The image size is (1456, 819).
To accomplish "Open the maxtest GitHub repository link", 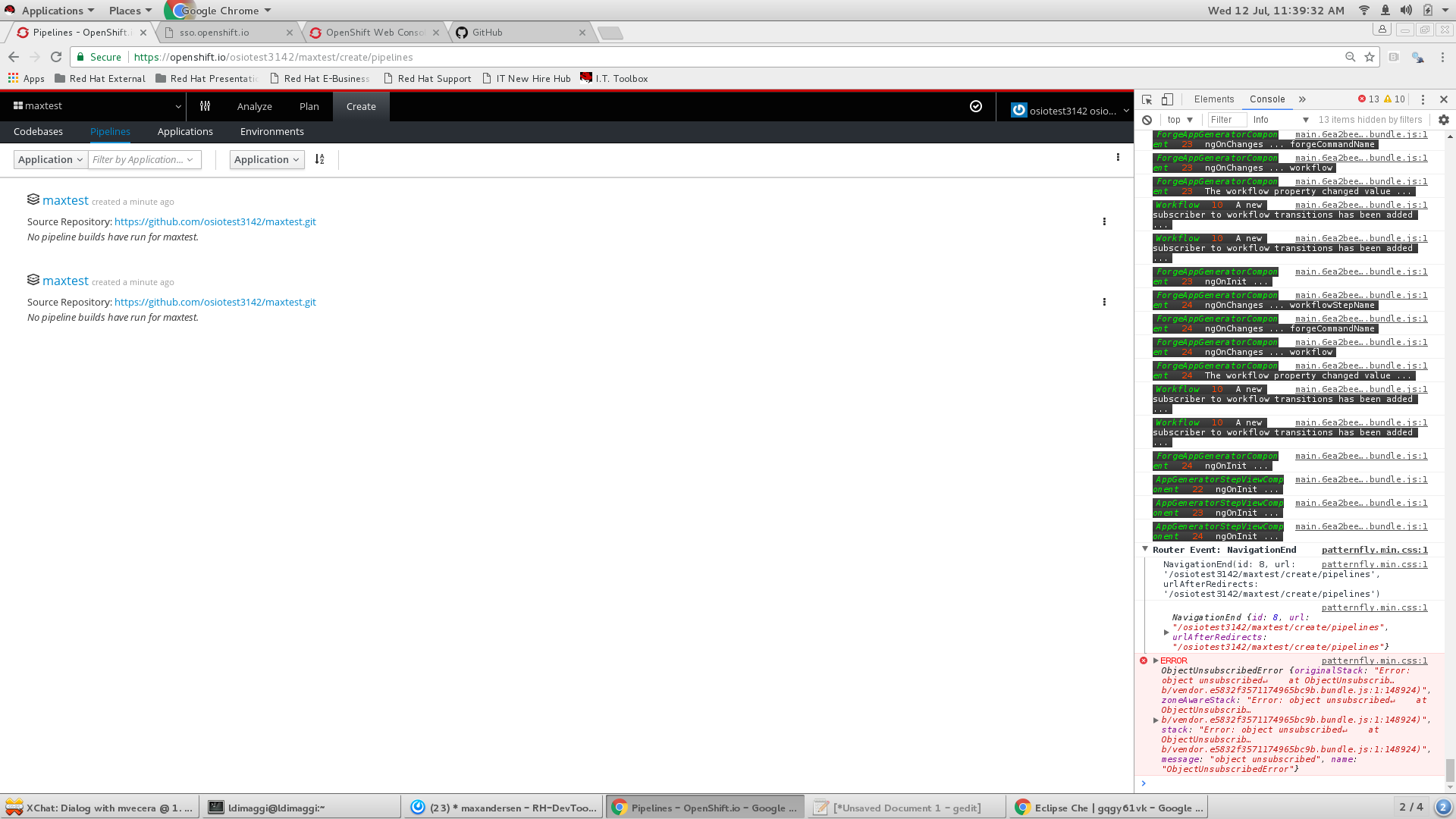I will pos(215,221).
